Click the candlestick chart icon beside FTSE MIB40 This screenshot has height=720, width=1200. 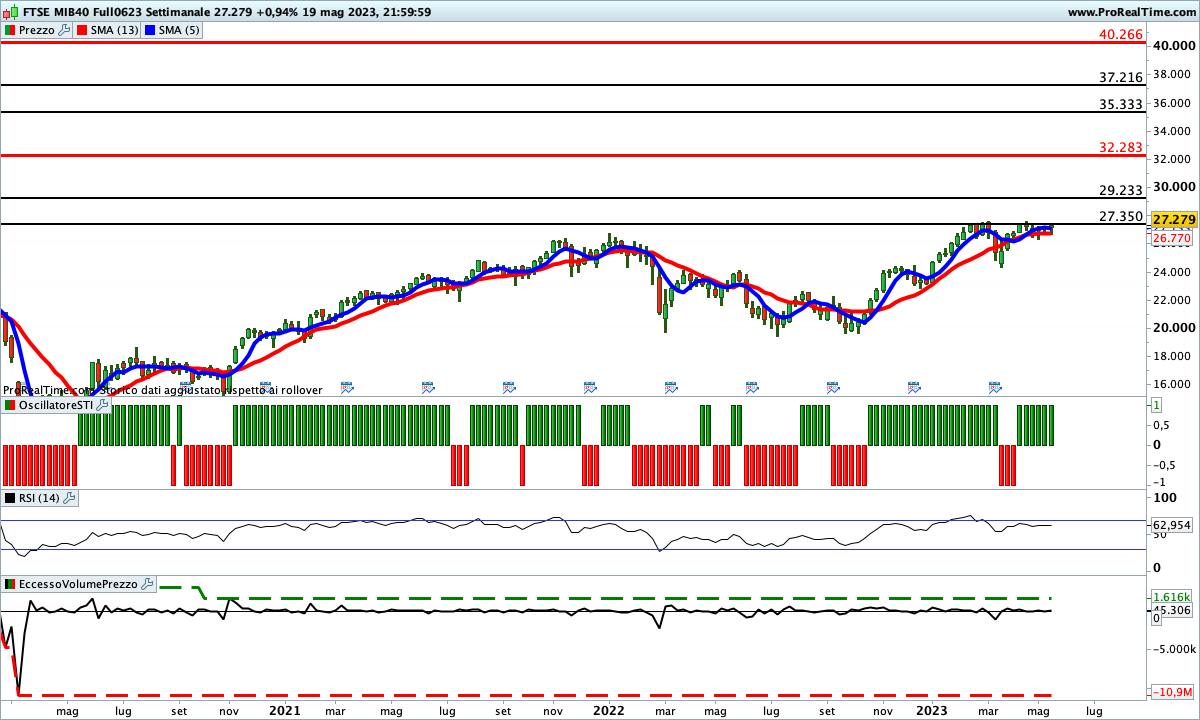click(x=9, y=12)
